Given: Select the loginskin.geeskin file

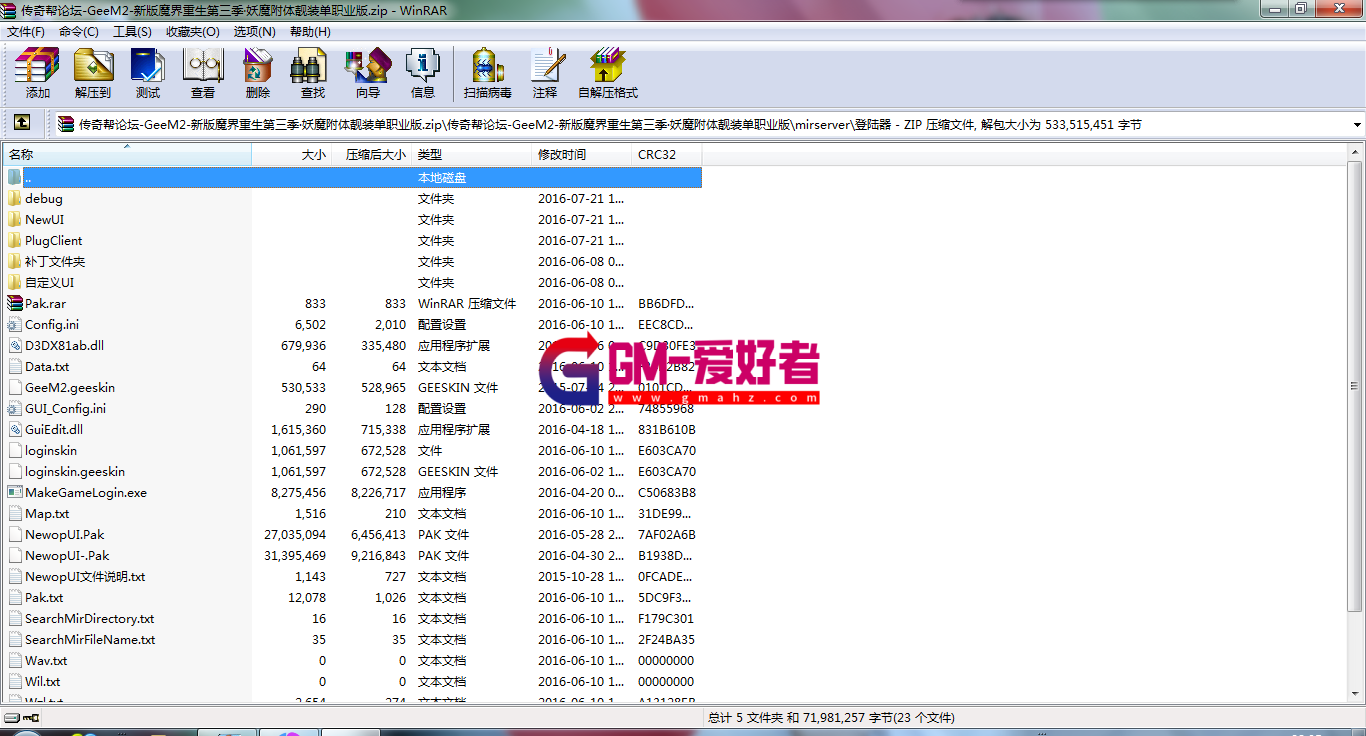Looking at the screenshot, I should [x=74, y=471].
